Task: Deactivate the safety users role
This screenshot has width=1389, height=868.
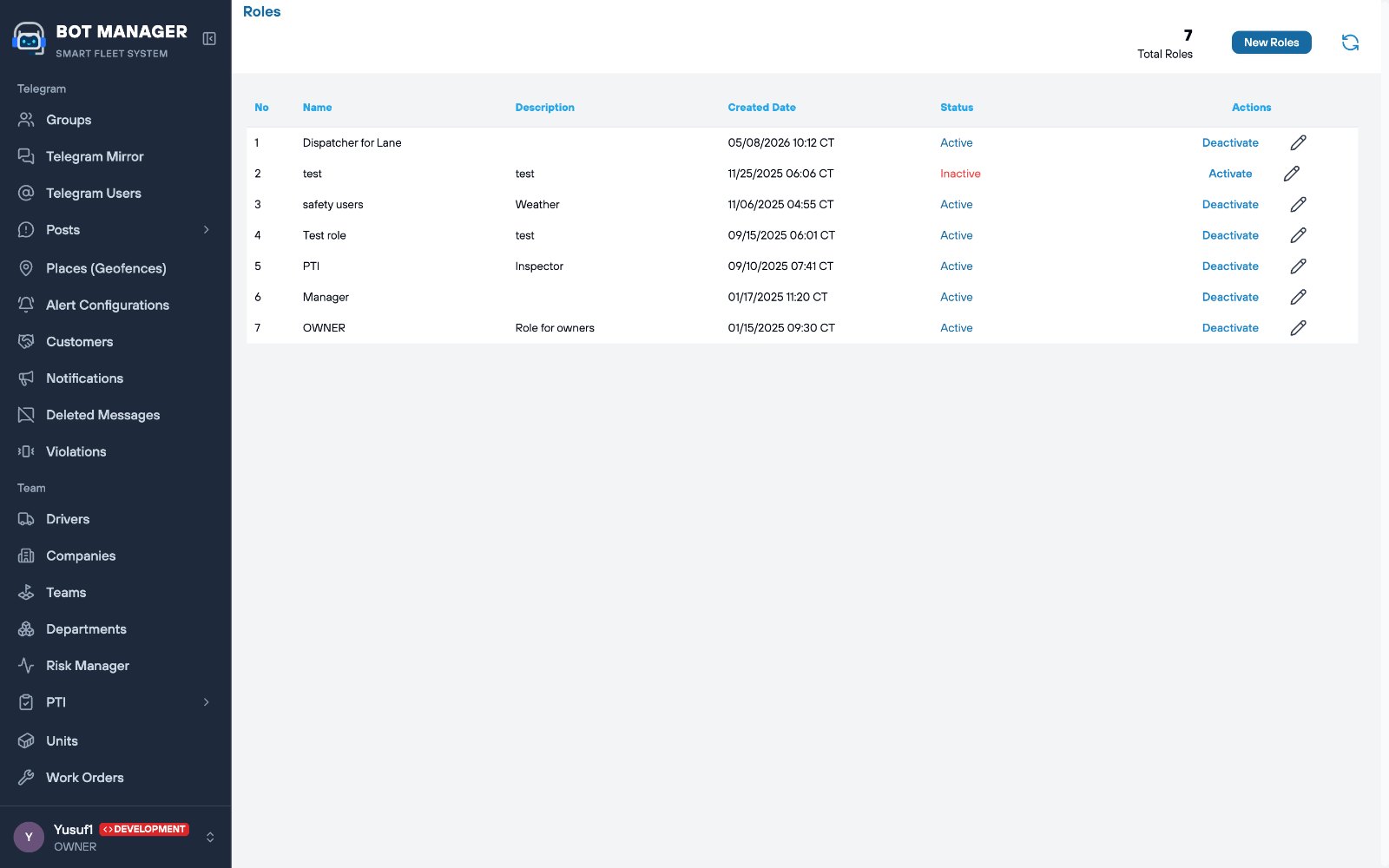Action: (x=1230, y=205)
